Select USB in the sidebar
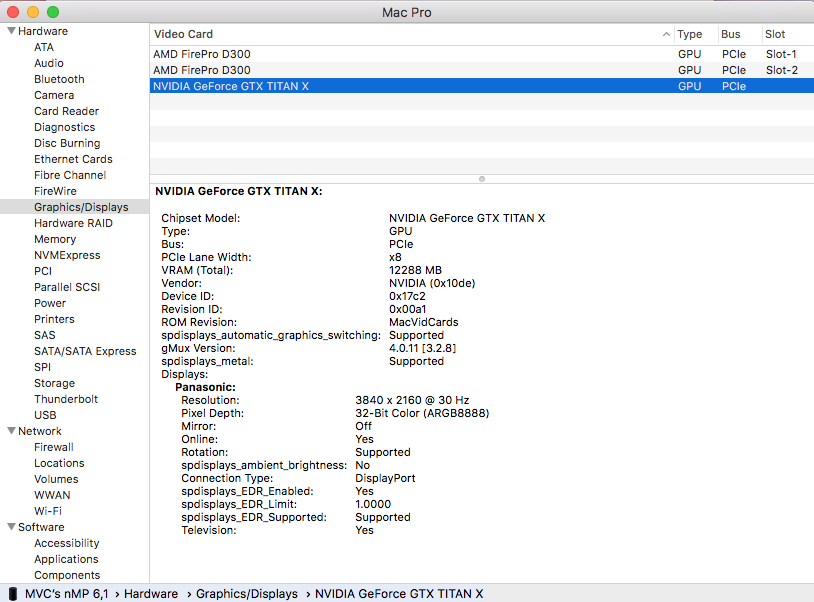The height and width of the screenshot is (602, 814). click(45, 415)
